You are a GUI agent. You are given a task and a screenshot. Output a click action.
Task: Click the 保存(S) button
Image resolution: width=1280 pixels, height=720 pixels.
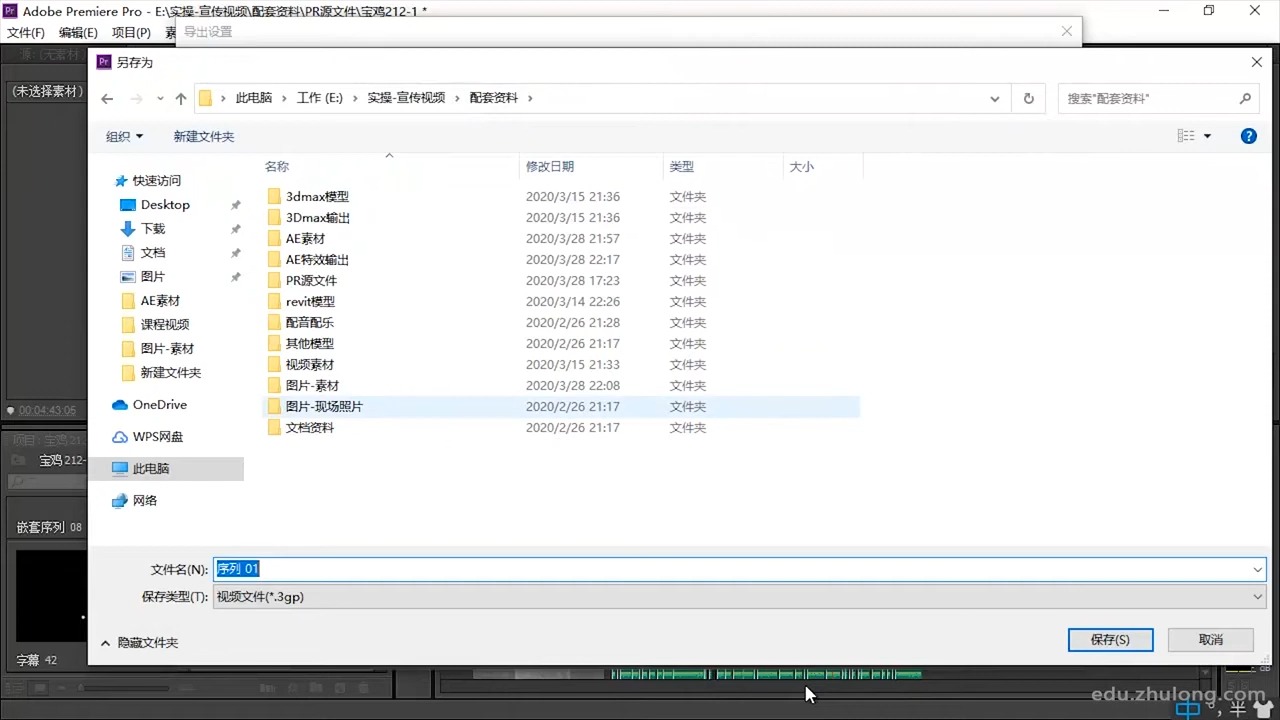[x=1110, y=639]
